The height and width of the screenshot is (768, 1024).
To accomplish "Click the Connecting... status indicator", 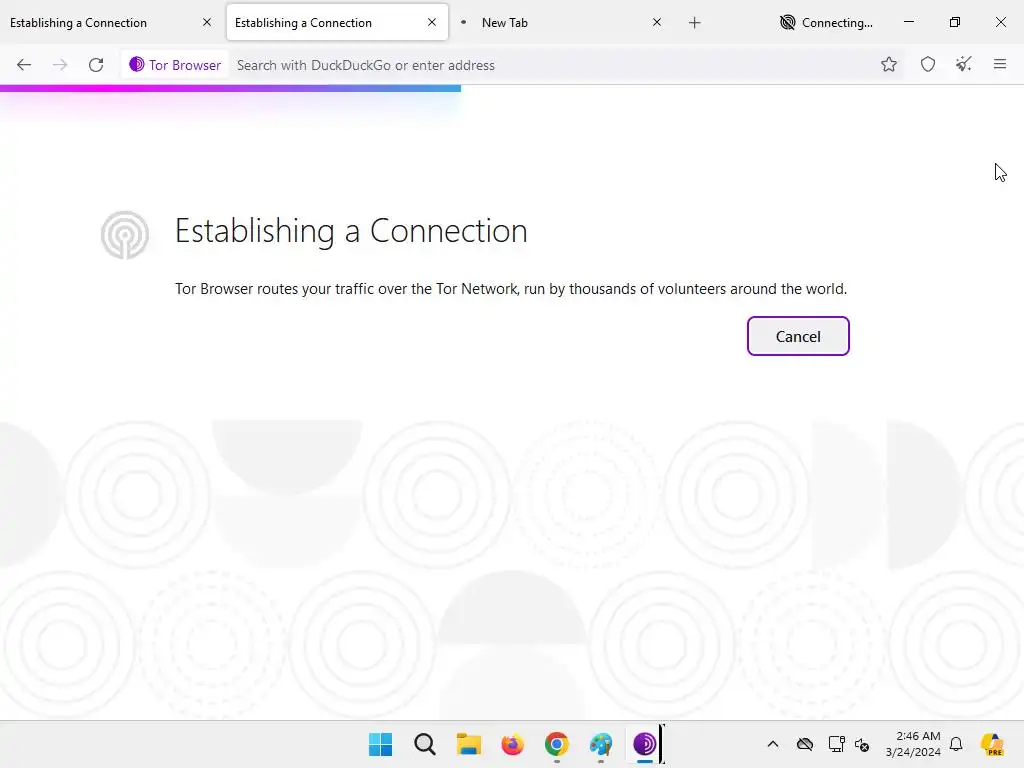I will tap(826, 23).
